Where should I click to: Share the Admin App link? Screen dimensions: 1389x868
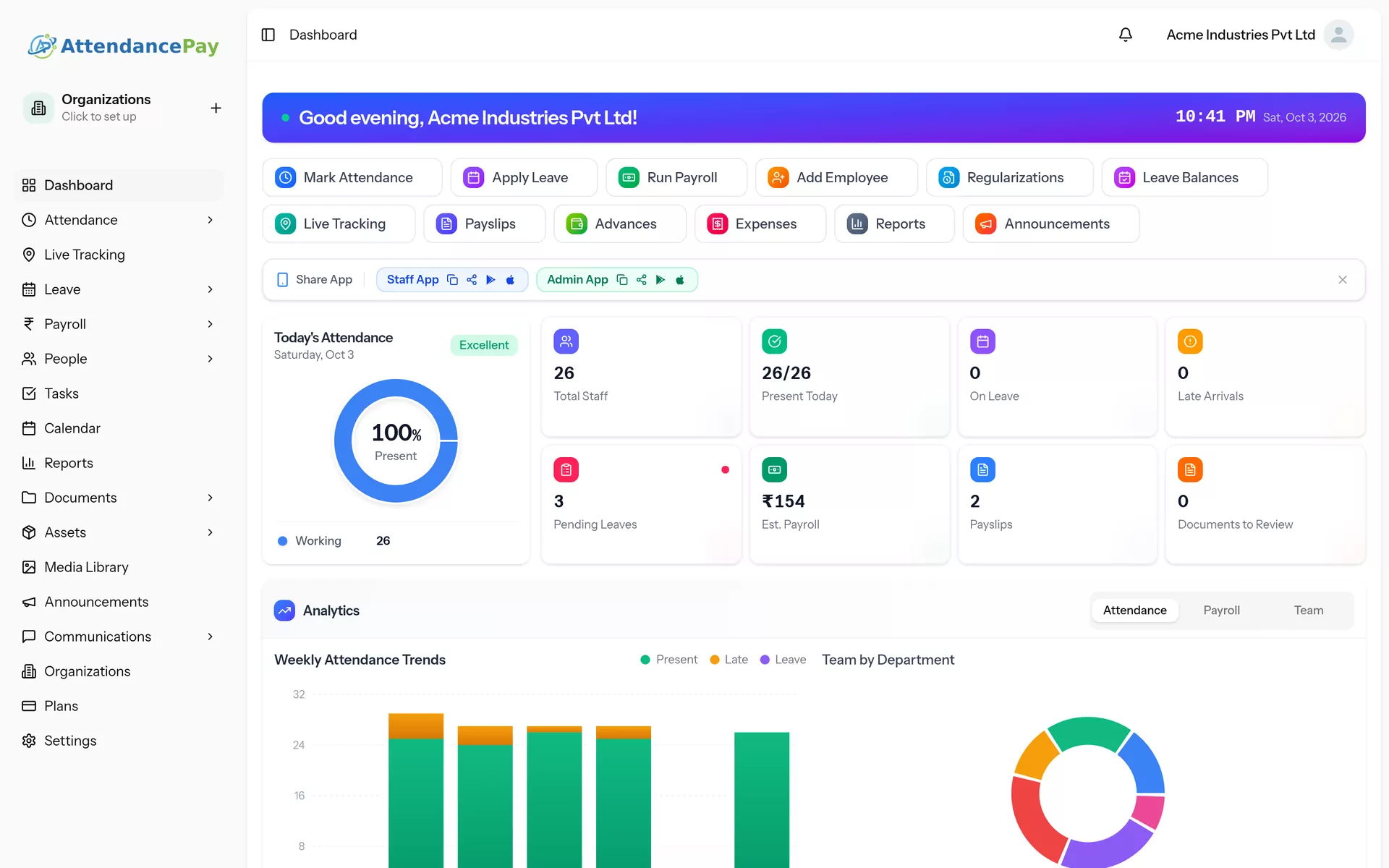coord(642,280)
